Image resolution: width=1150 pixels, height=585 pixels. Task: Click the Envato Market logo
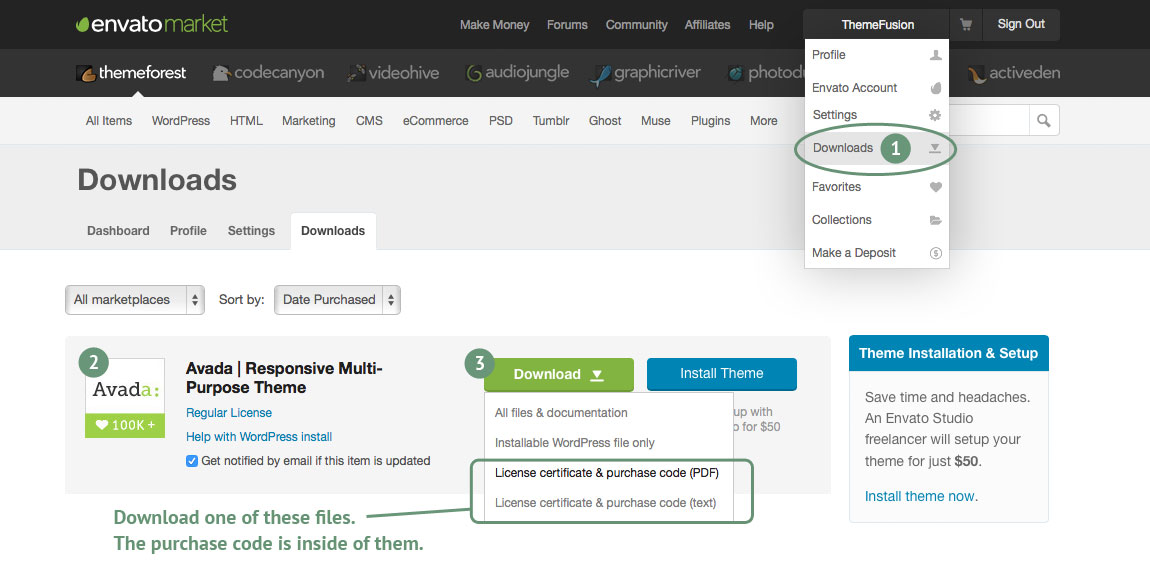pos(153,24)
